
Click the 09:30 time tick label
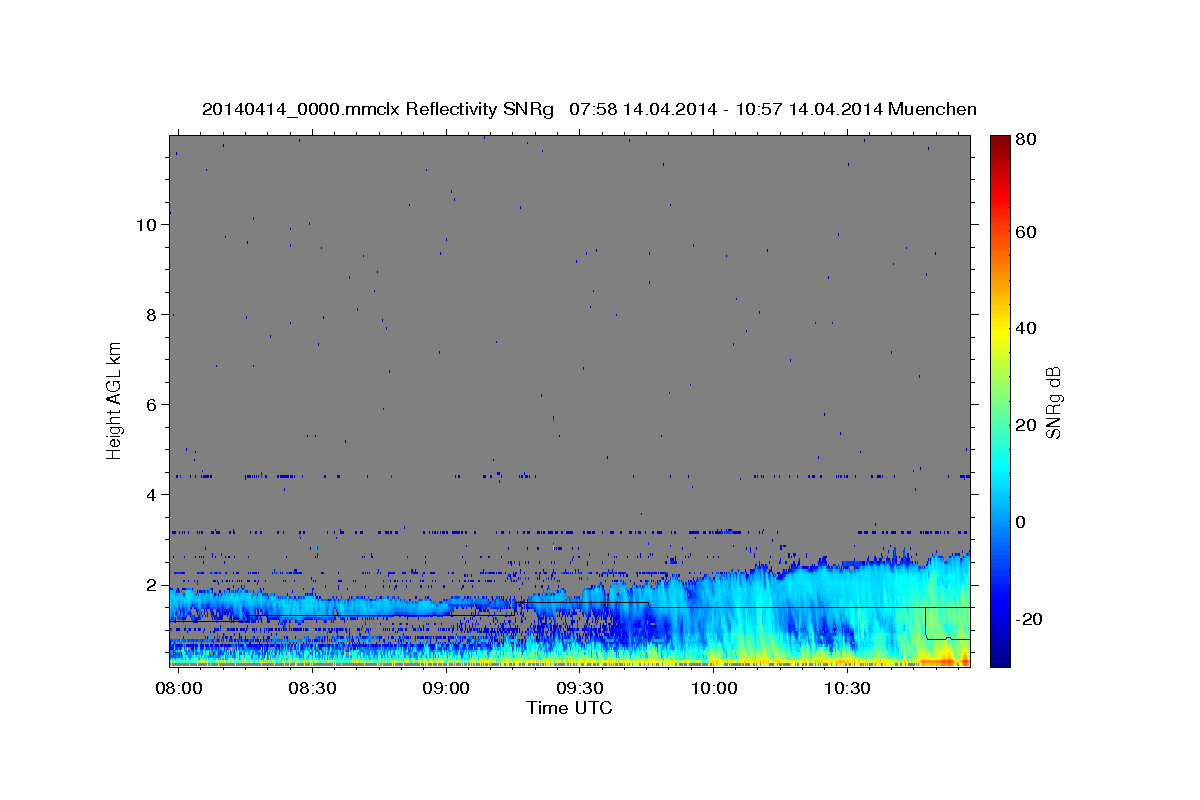[x=579, y=689]
